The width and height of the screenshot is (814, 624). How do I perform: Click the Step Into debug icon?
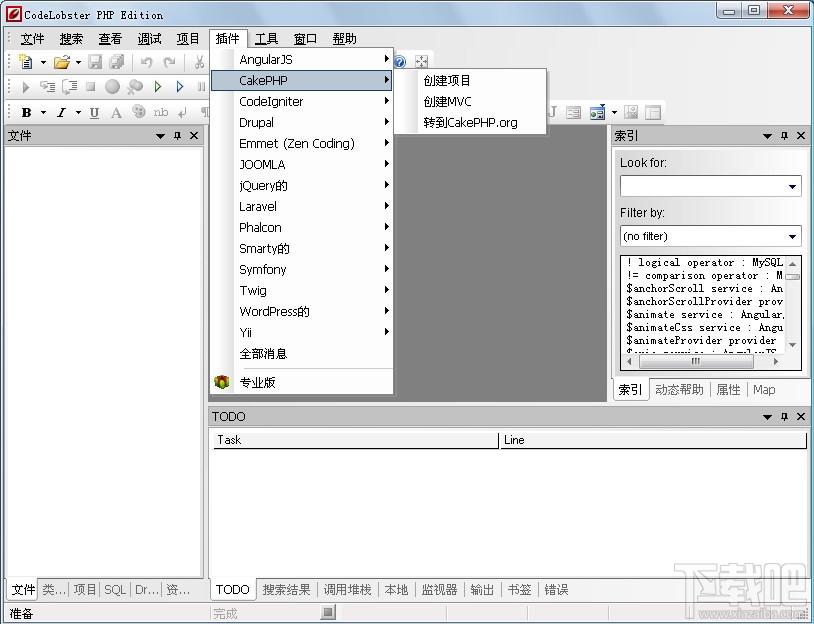coord(47,87)
